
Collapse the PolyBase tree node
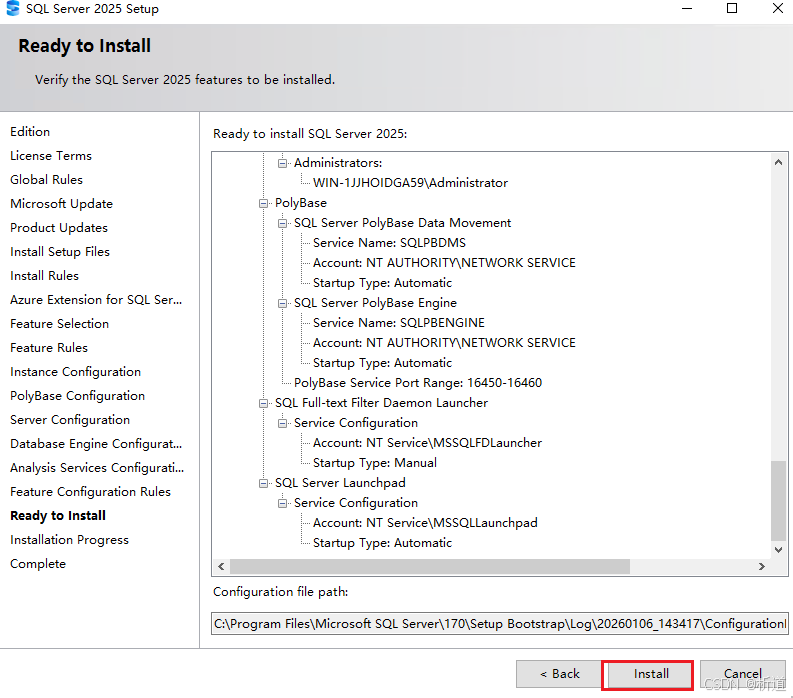[x=264, y=203]
